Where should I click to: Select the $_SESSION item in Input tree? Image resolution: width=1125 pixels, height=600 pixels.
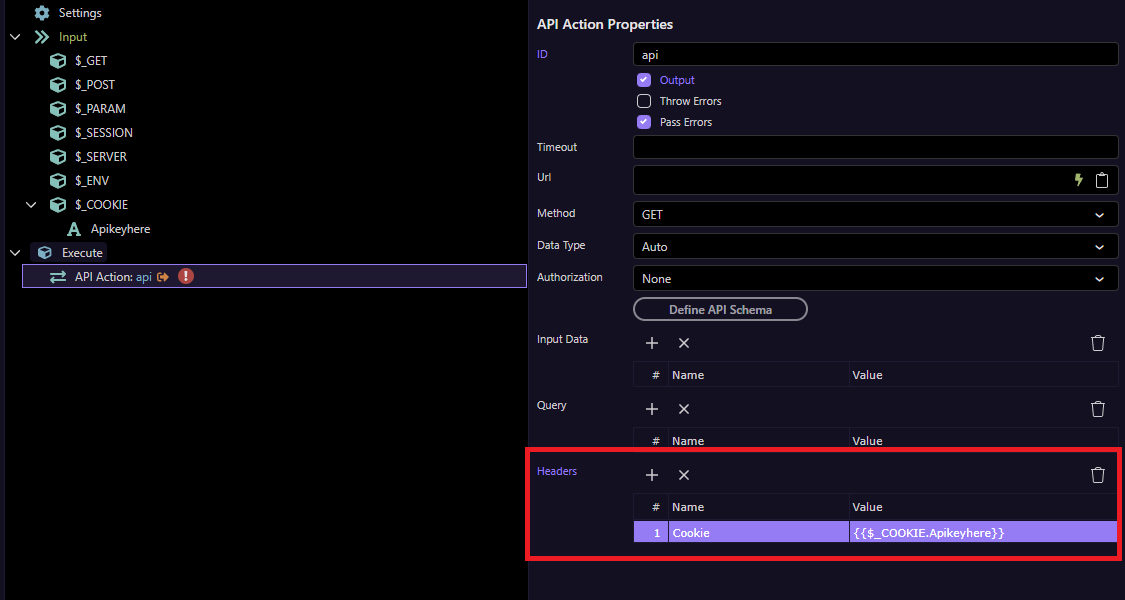point(103,133)
